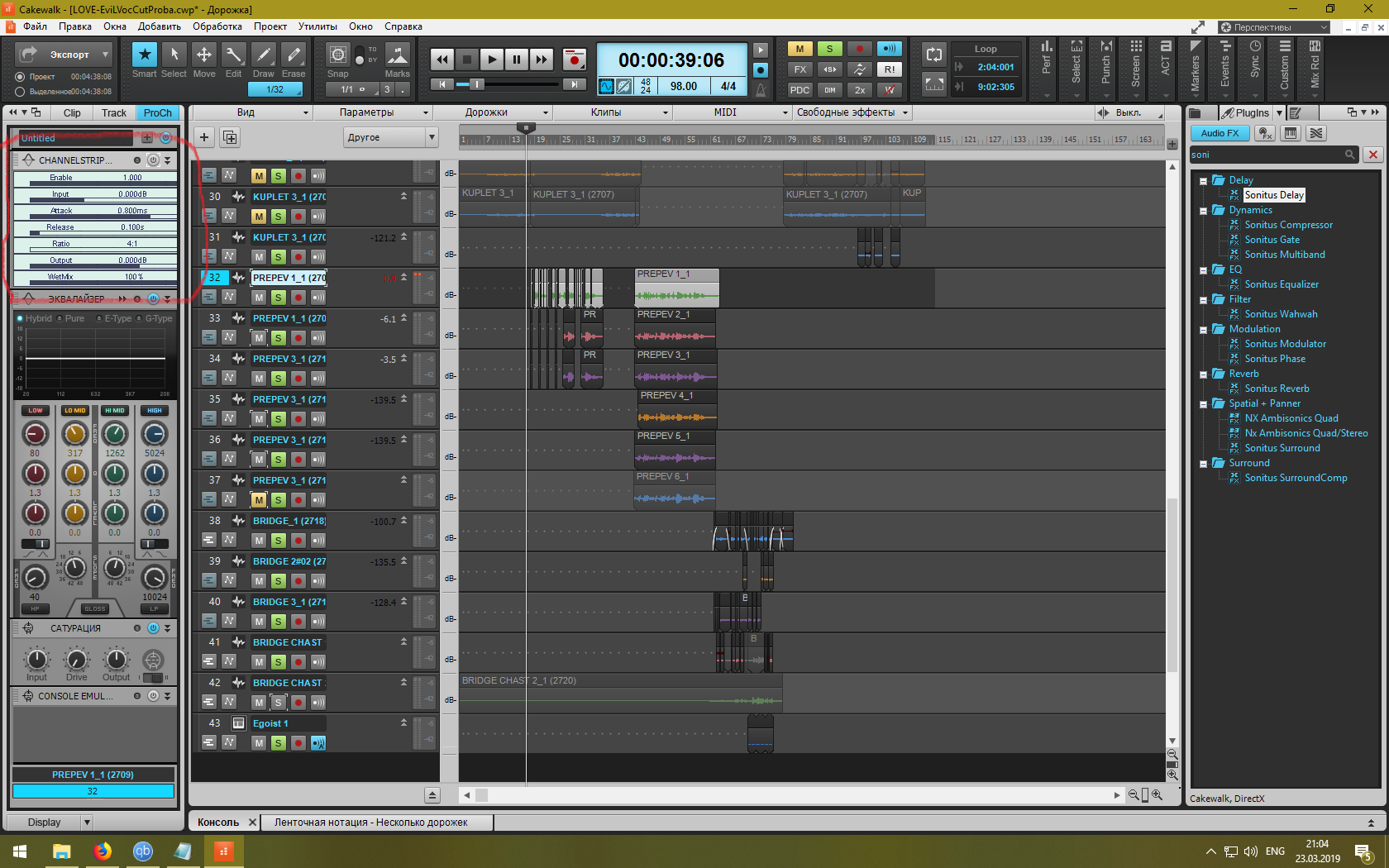Switch to the Clip inspector tab
This screenshot has height=868, width=1389.
tap(72, 113)
